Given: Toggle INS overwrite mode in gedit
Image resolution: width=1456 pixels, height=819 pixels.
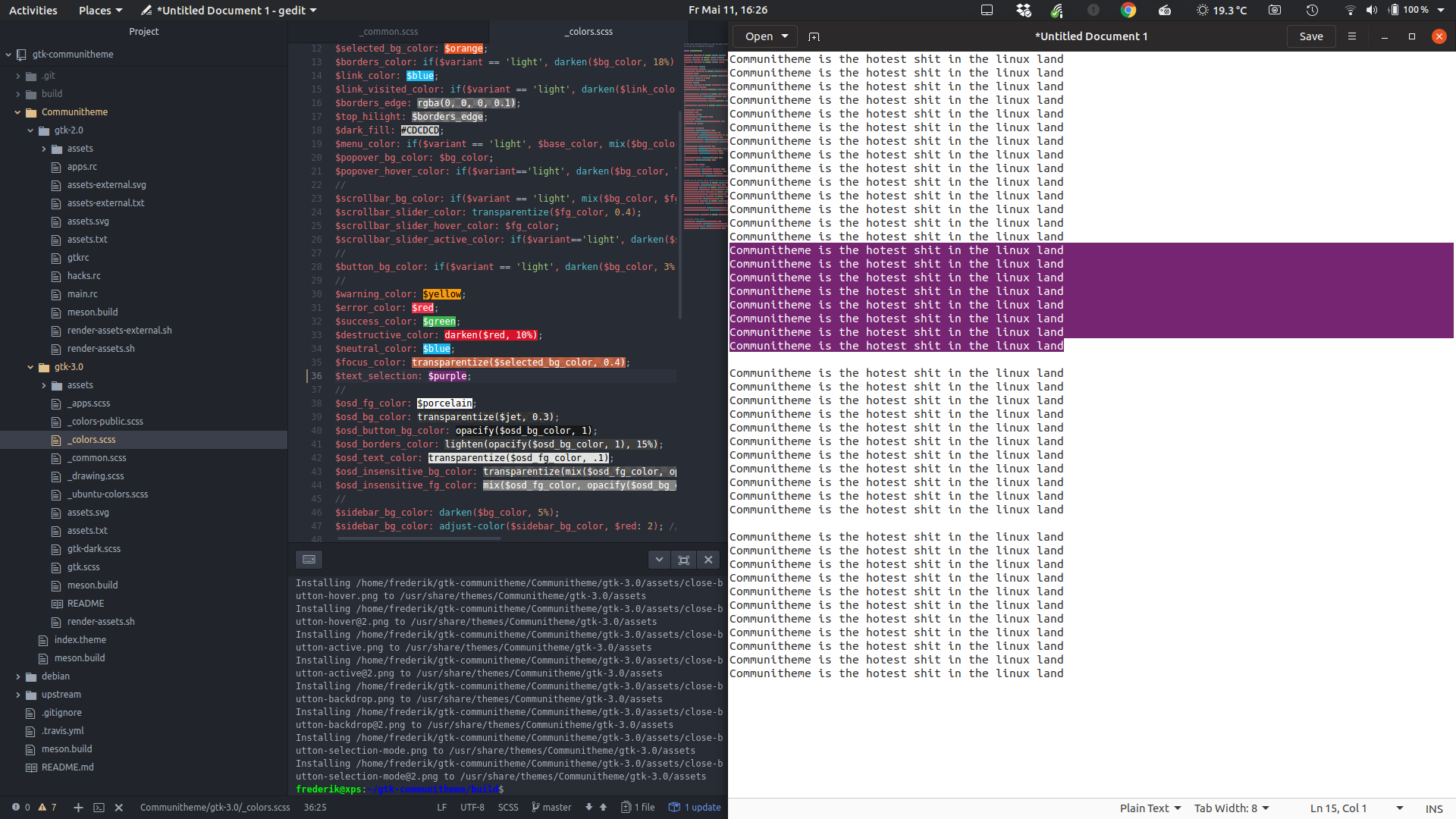Looking at the screenshot, I should [1434, 808].
